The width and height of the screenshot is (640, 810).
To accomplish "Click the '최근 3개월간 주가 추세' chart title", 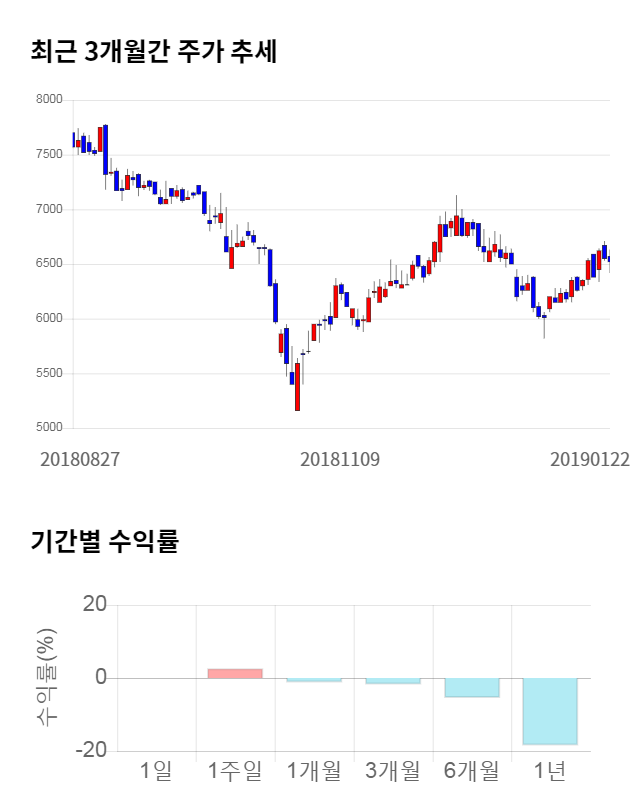I will pyautogui.click(x=154, y=52).
